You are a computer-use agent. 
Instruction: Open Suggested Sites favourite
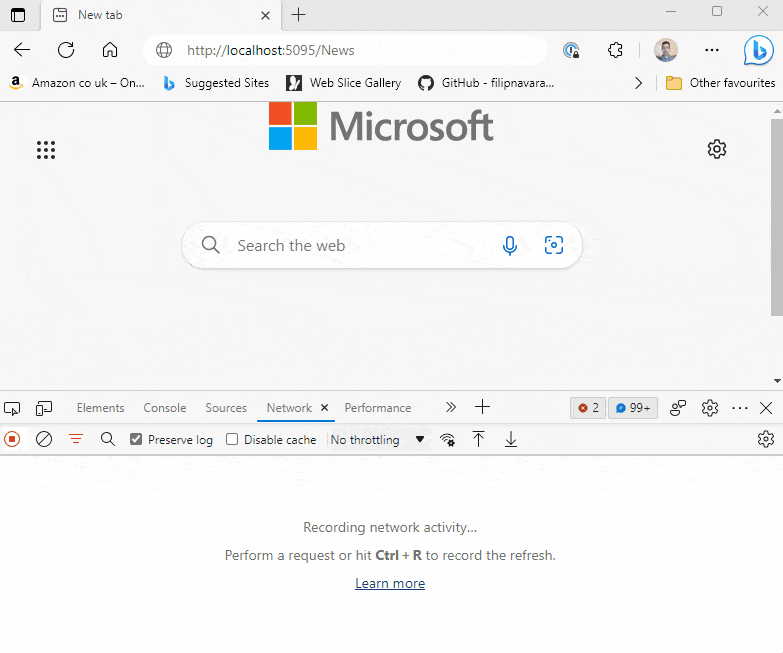[x=216, y=83]
